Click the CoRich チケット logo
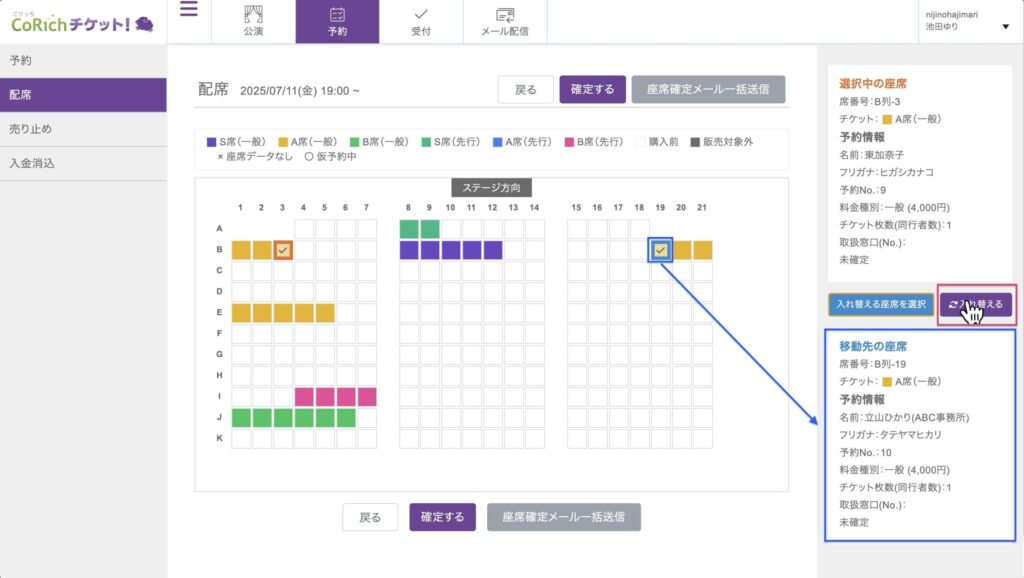 pyautogui.click(x=82, y=21)
